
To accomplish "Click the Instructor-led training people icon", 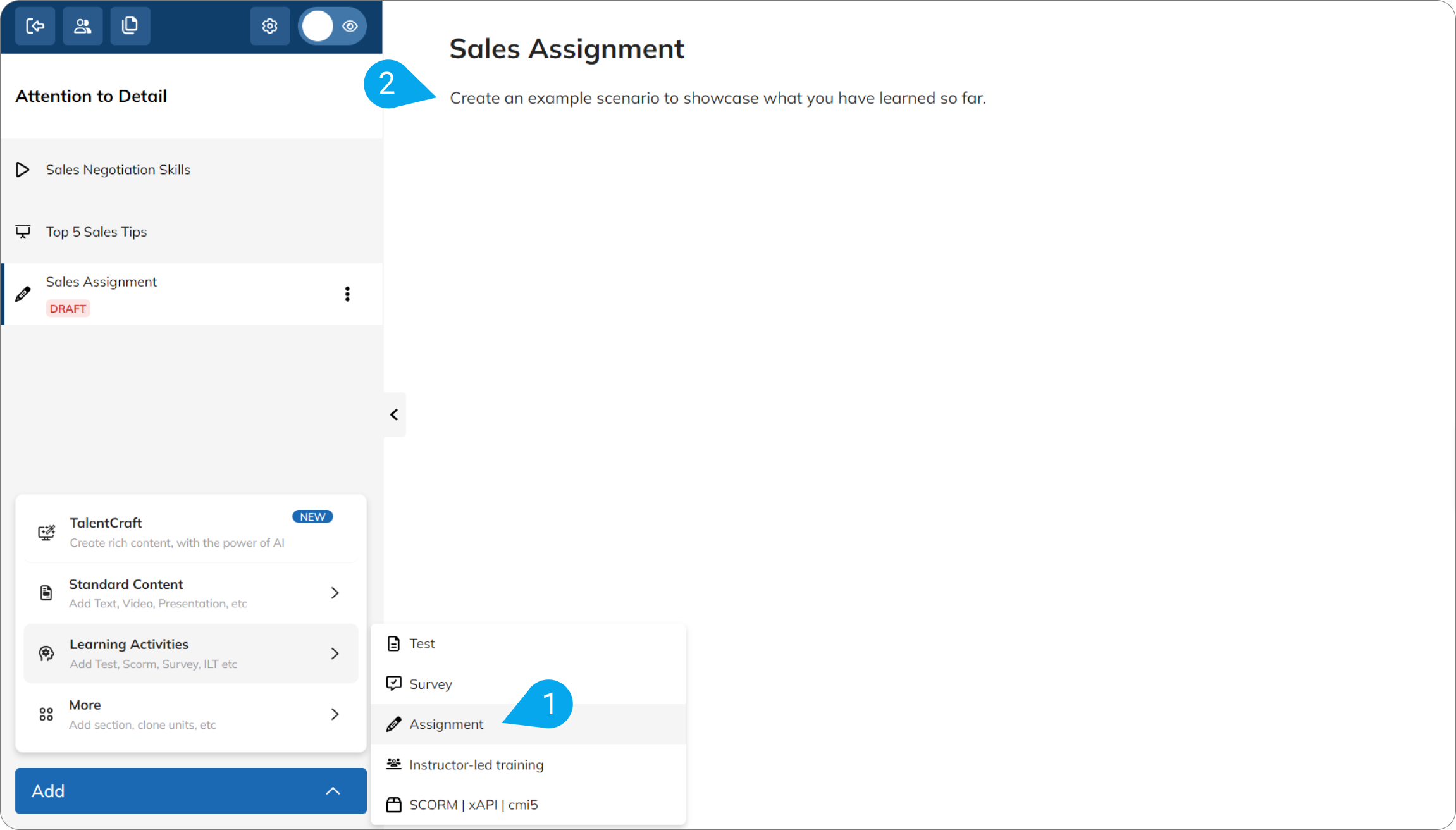I will coord(393,764).
